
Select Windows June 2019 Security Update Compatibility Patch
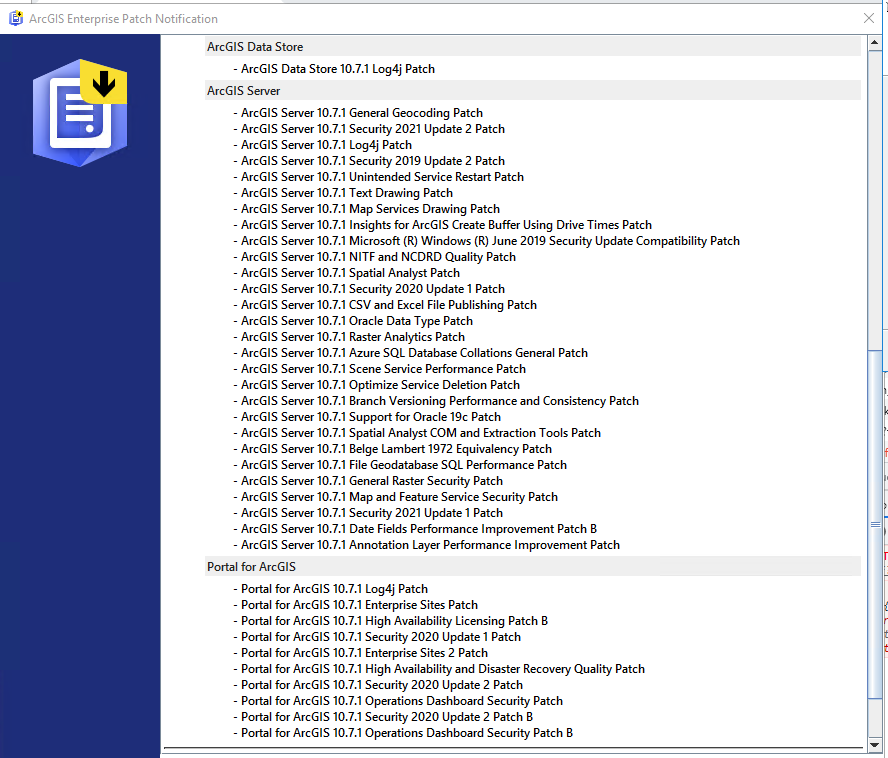[x=487, y=241]
